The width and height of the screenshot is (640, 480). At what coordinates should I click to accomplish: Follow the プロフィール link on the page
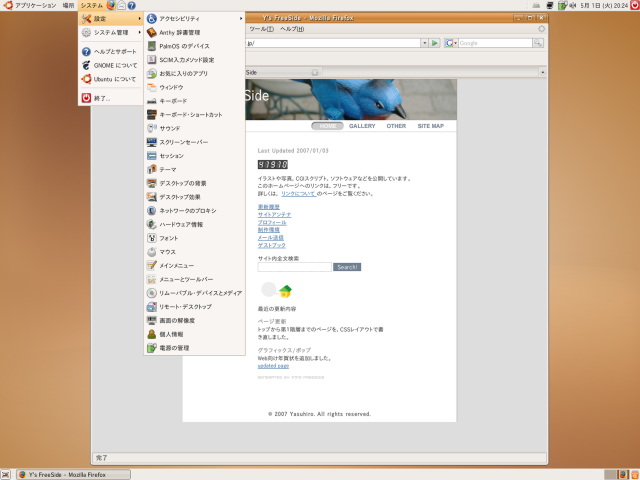pyautogui.click(x=271, y=222)
